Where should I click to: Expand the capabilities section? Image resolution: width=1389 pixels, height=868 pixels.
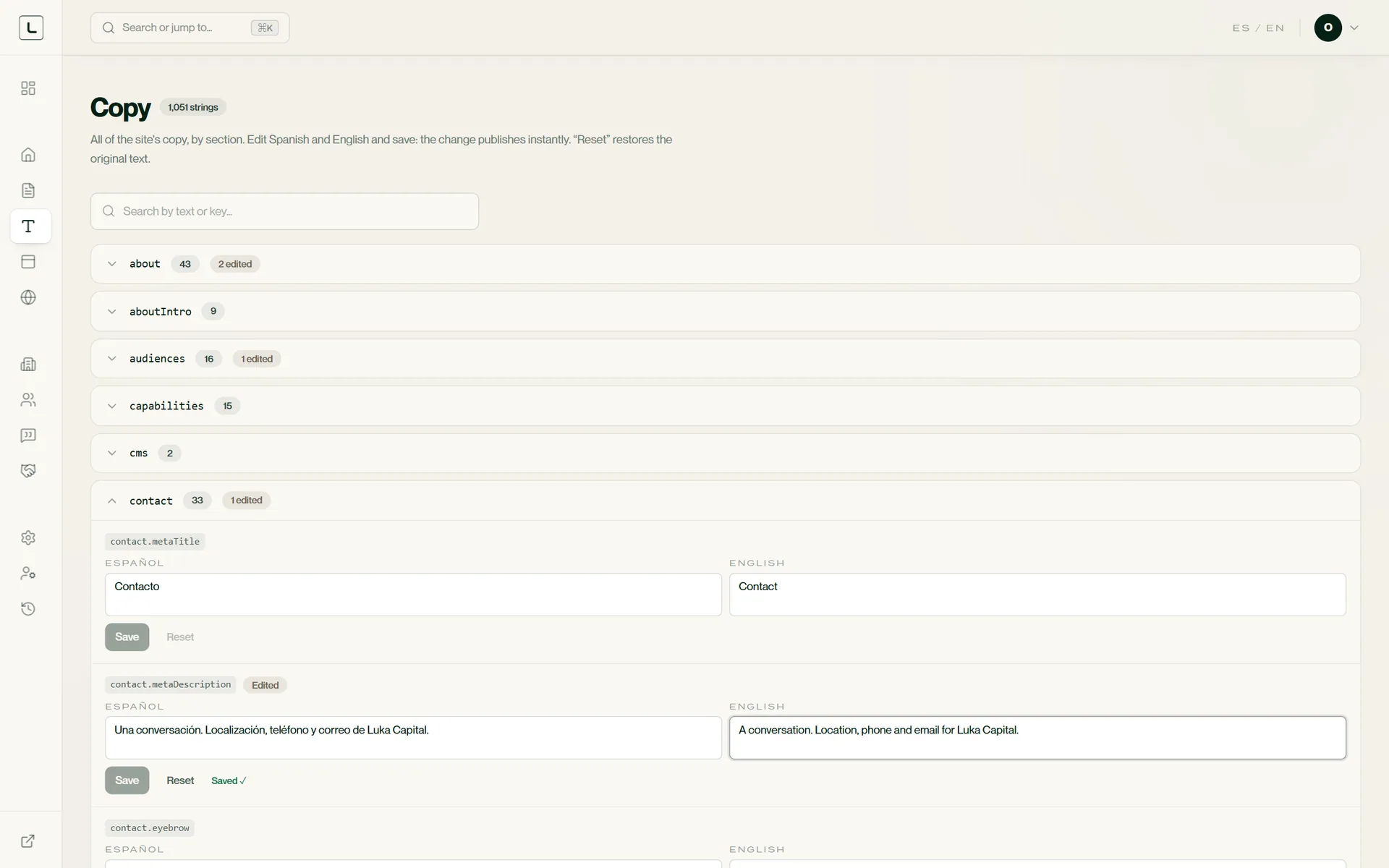click(x=725, y=406)
